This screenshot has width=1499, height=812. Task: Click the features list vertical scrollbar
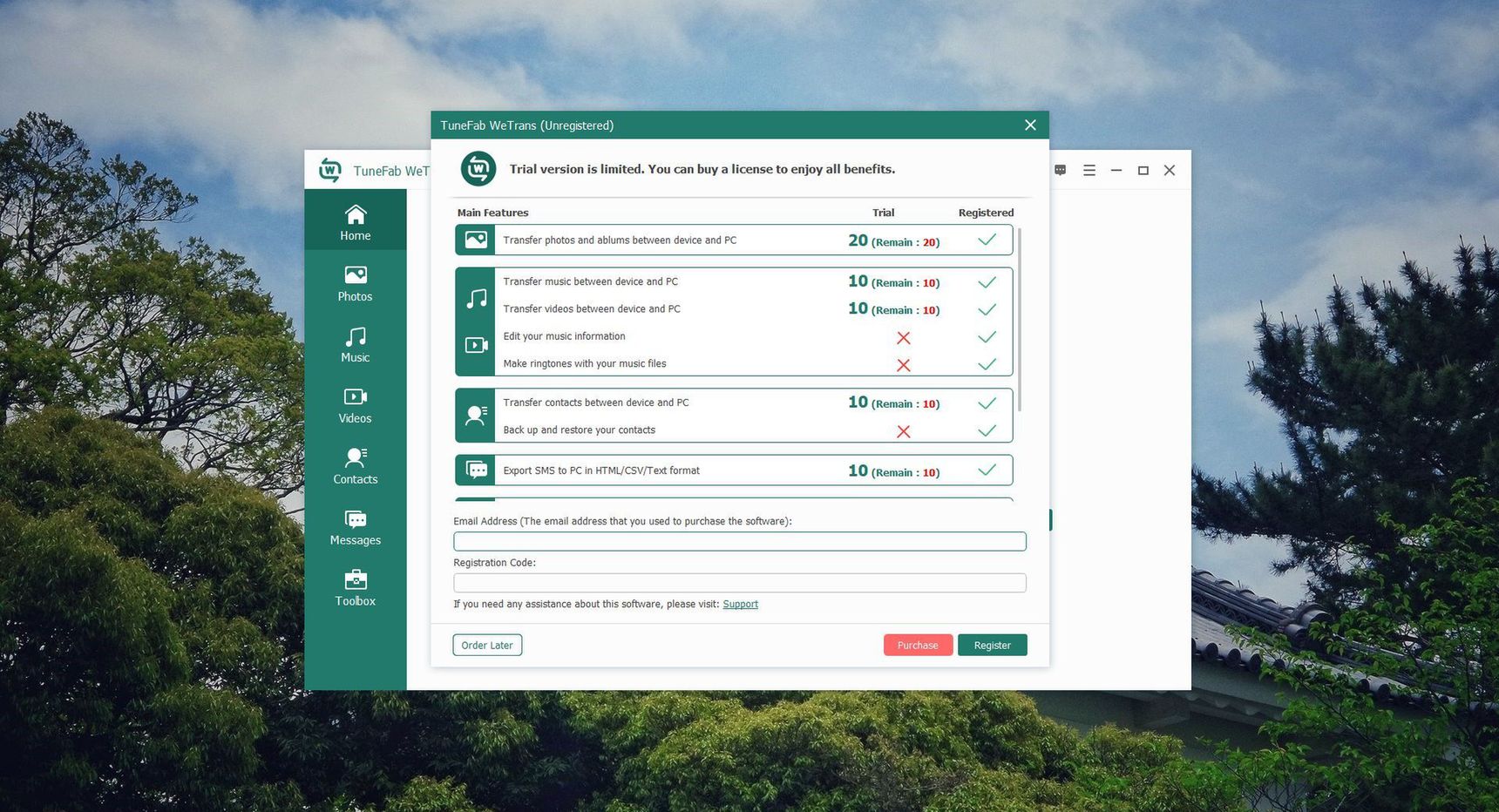pos(1019,320)
